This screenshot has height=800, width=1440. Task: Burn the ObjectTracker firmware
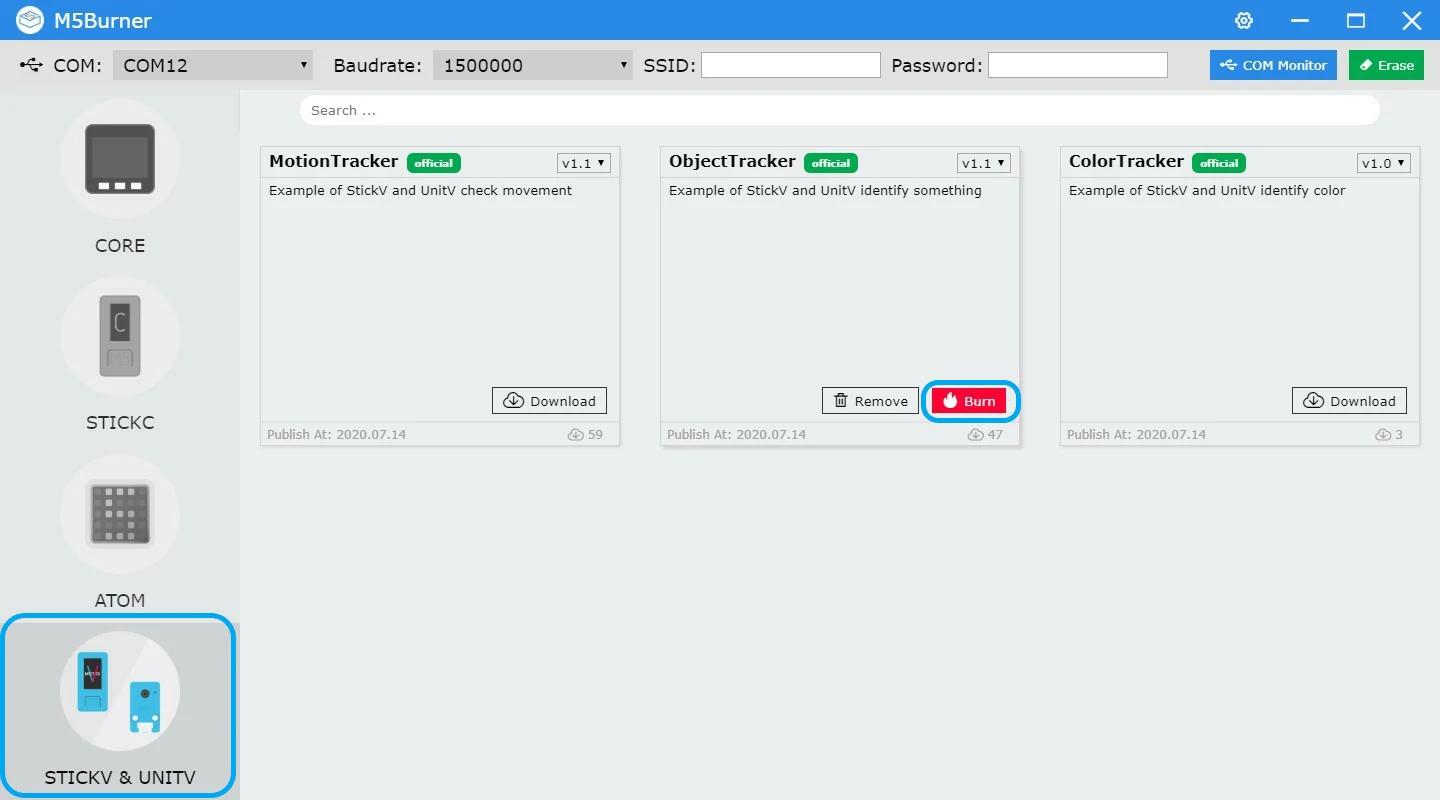tap(969, 401)
